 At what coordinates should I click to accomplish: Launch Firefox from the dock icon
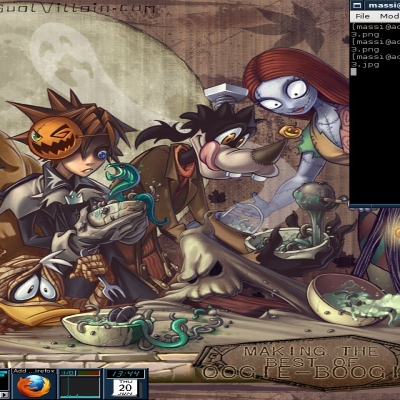(x=34, y=386)
